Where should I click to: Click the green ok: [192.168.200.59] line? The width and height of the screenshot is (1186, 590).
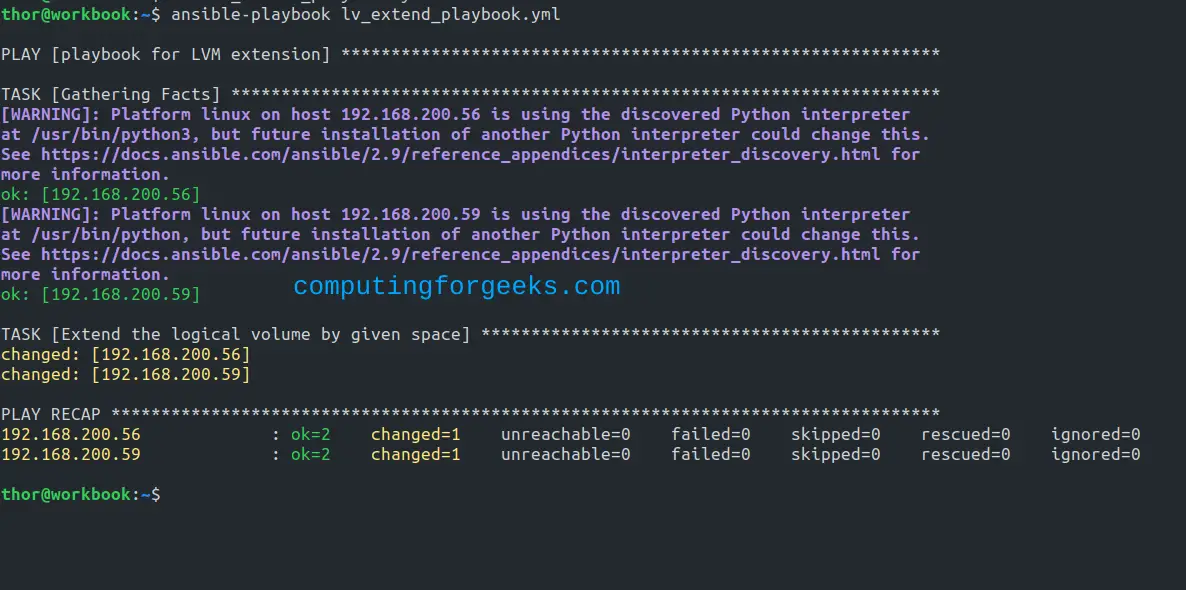[x=100, y=294]
